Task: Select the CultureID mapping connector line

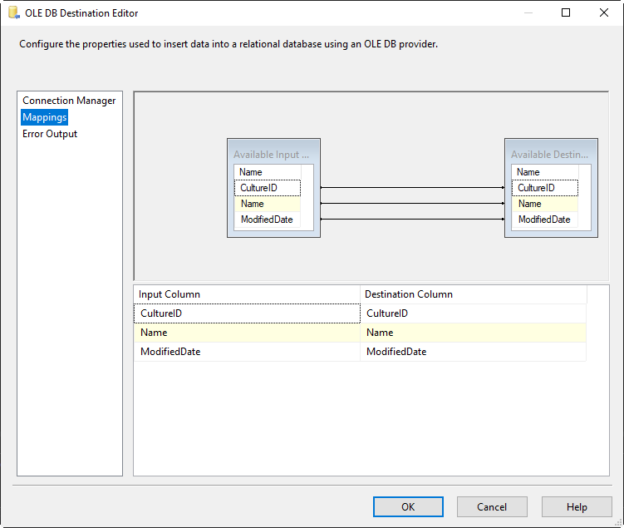Action: coord(412,187)
